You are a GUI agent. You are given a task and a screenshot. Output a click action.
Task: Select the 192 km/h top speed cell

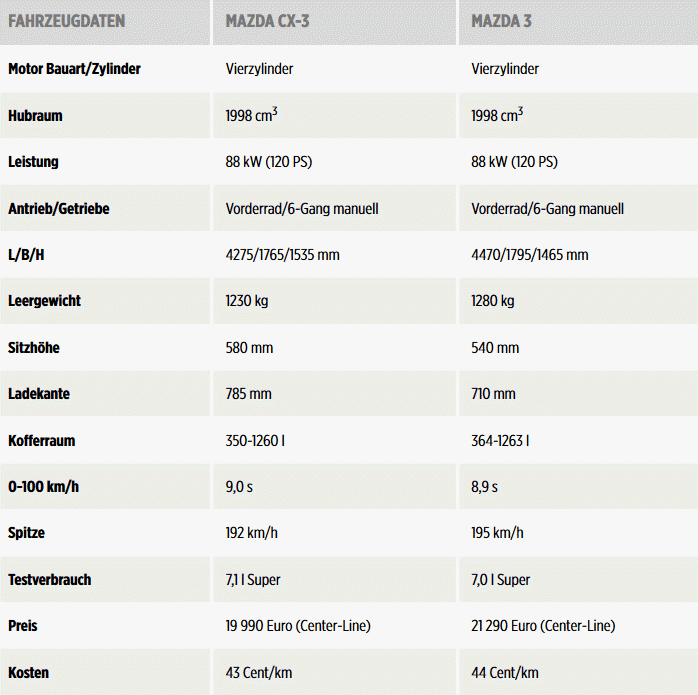[252, 533]
